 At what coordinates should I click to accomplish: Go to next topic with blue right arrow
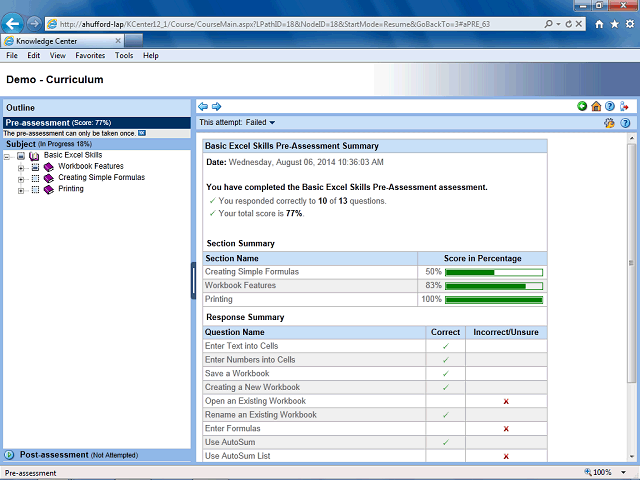tap(216, 107)
